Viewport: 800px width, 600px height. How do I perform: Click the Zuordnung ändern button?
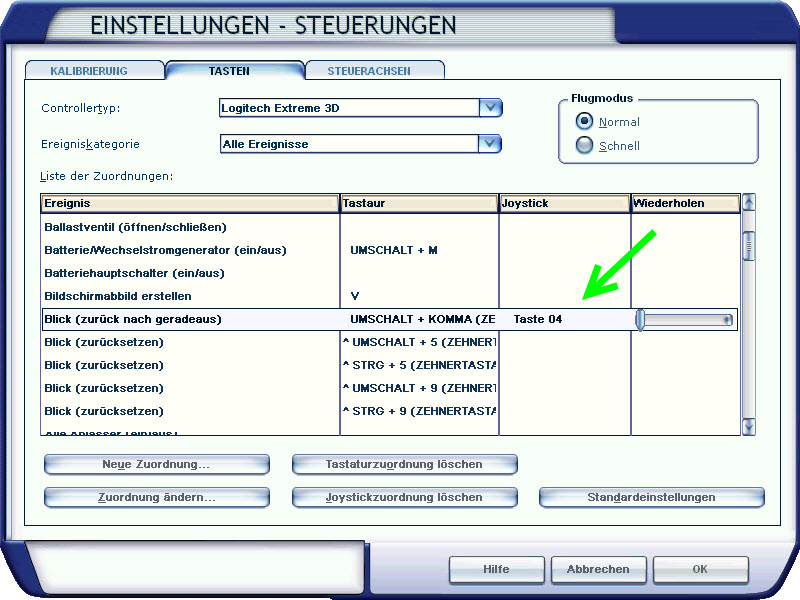coord(157,497)
